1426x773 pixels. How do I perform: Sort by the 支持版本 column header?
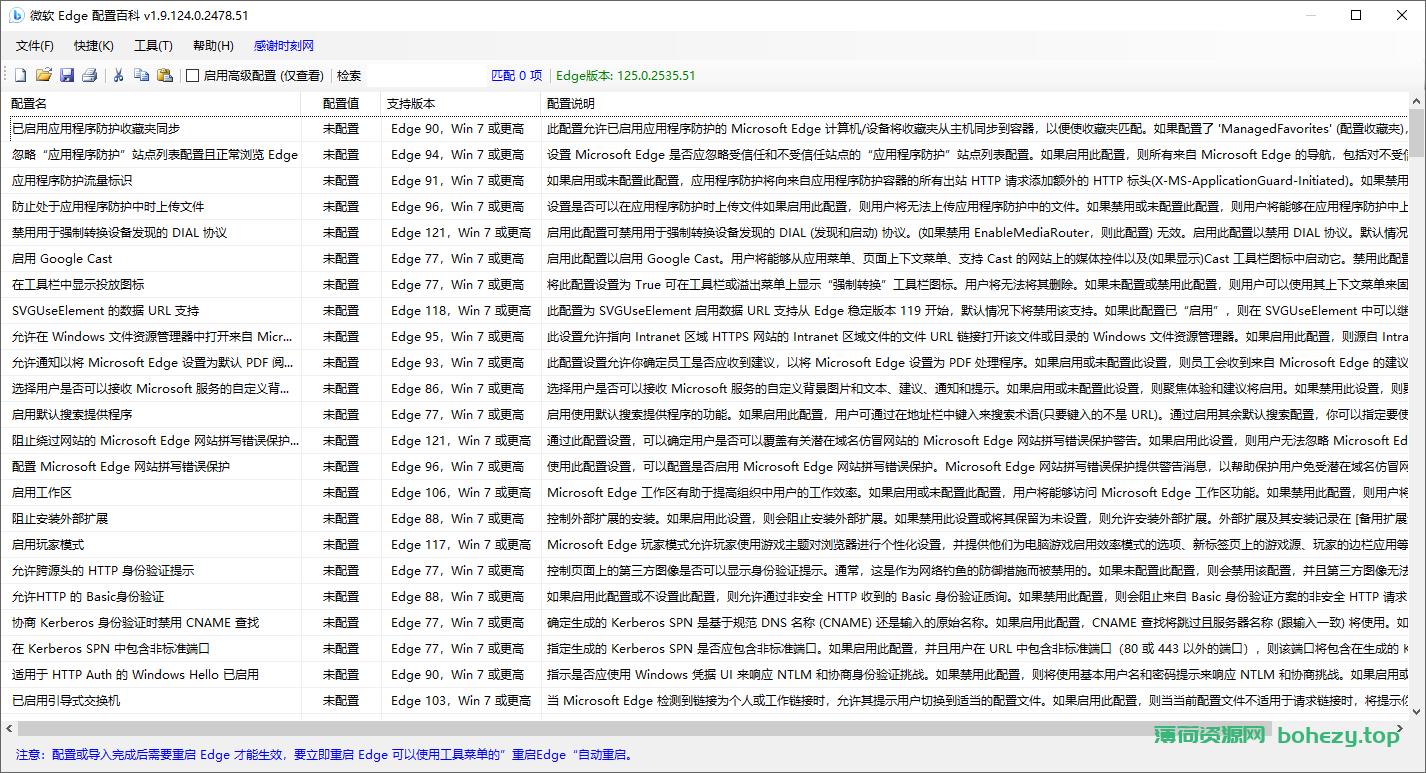[x=461, y=103]
